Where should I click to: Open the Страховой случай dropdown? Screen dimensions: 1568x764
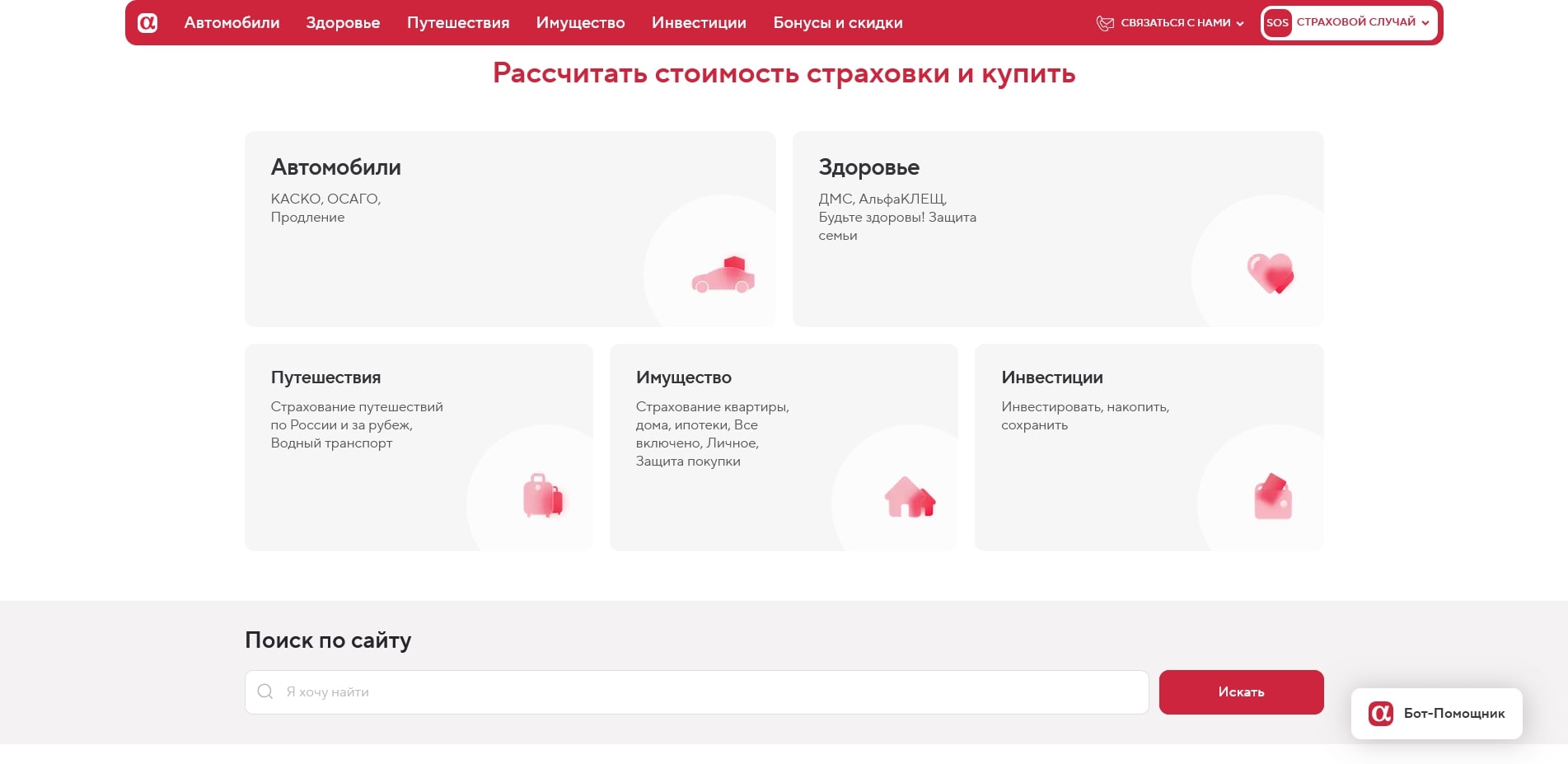point(1360,22)
